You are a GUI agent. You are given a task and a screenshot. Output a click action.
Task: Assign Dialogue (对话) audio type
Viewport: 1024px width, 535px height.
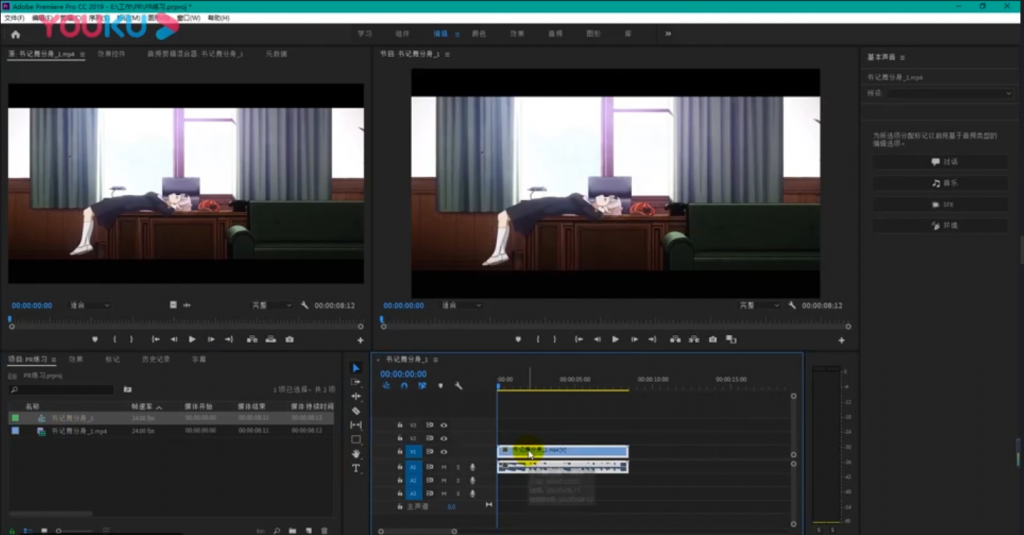[x=940, y=161]
